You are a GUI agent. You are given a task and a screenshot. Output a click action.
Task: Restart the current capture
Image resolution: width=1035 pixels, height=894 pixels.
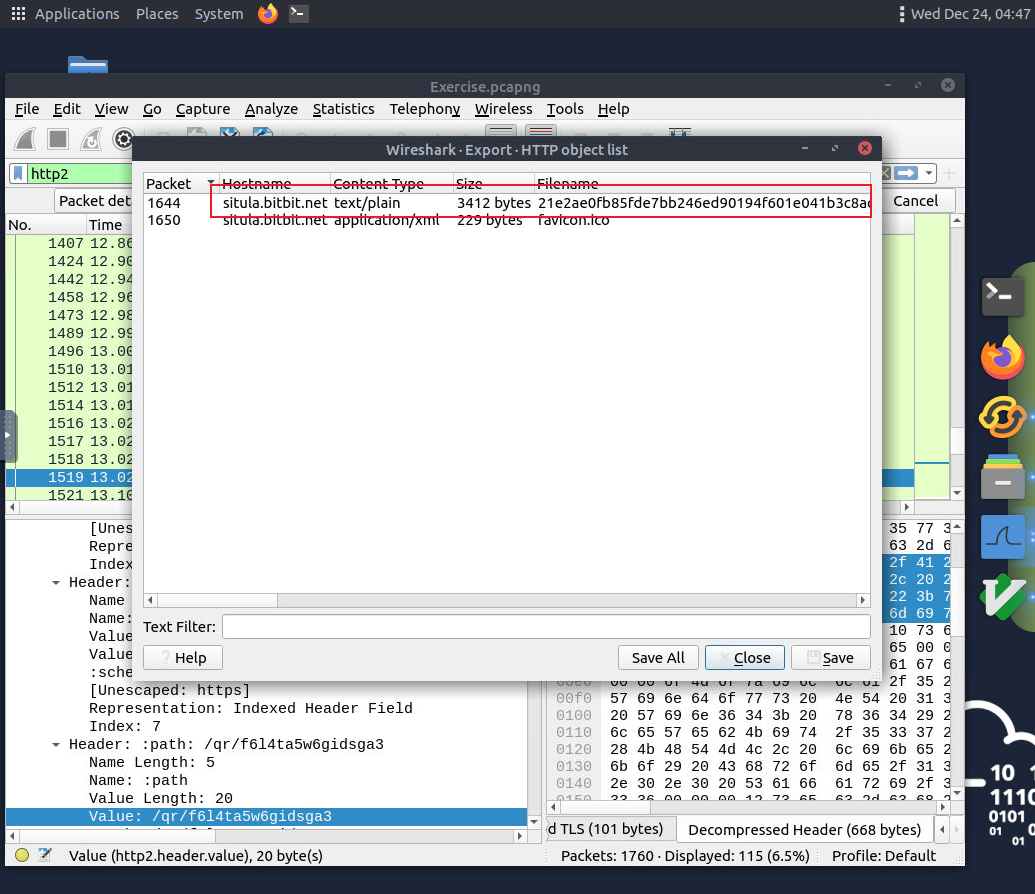pos(90,139)
